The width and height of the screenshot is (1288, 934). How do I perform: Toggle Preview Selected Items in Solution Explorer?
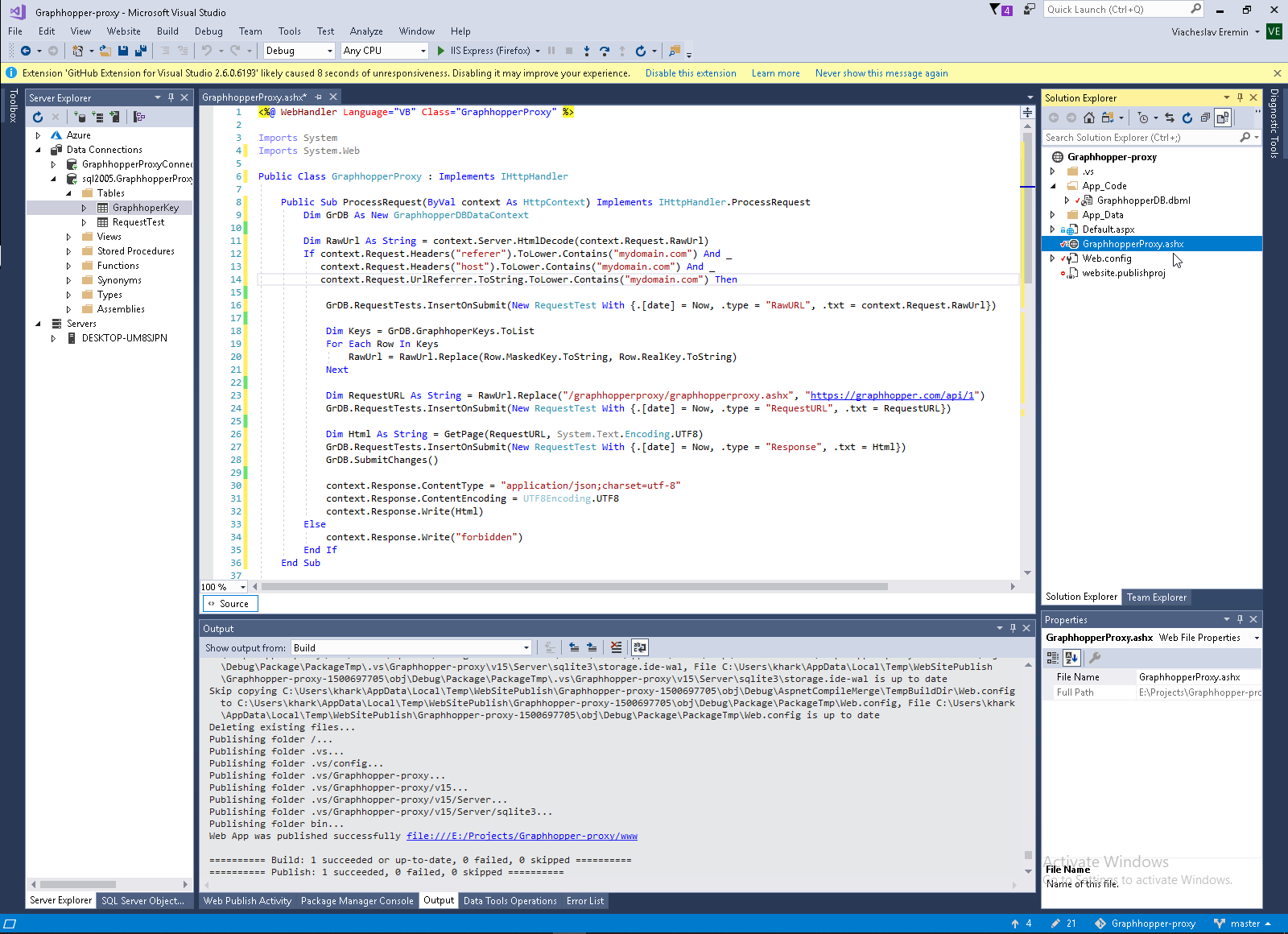pyautogui.click(x=1223, y=118)
